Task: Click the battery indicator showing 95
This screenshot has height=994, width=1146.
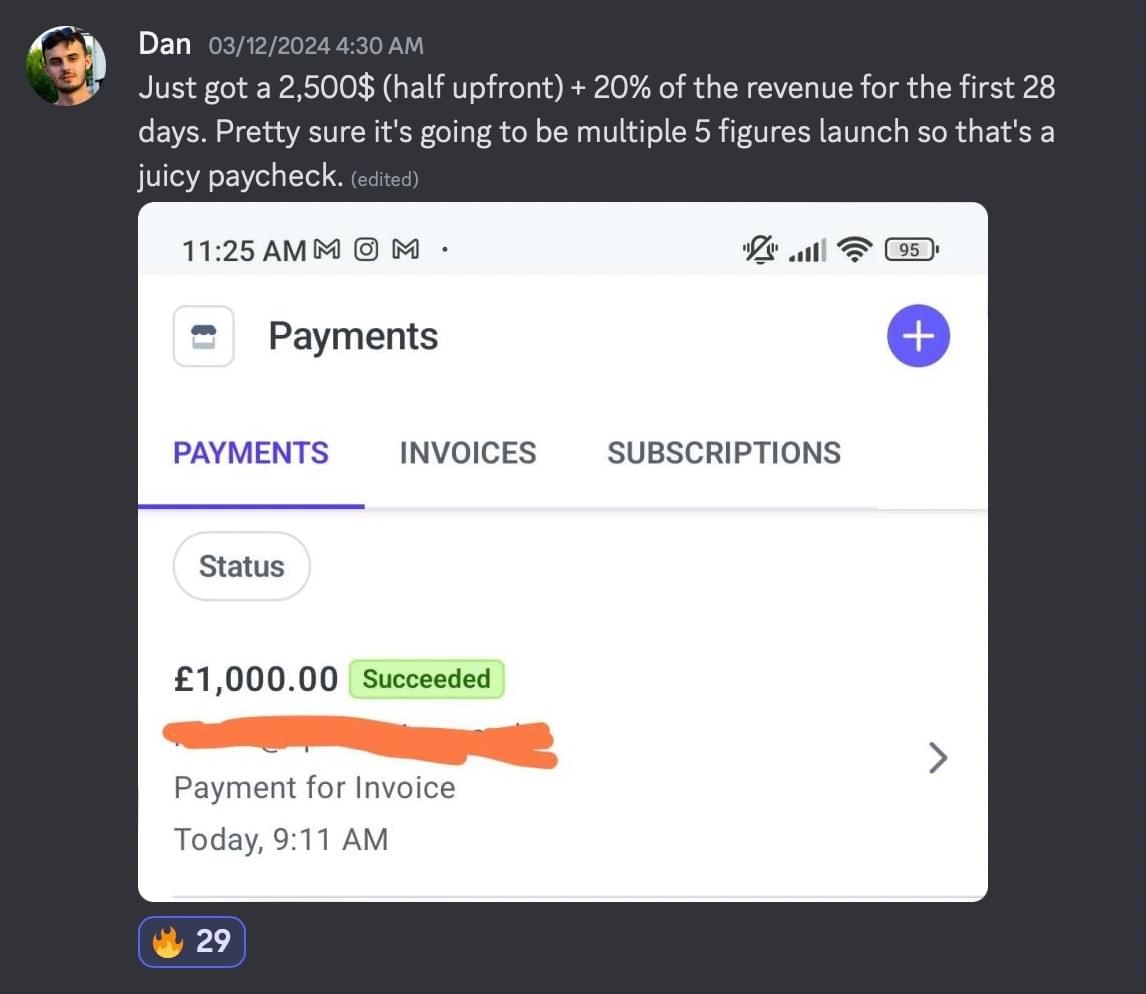Action: click(910, 250)
